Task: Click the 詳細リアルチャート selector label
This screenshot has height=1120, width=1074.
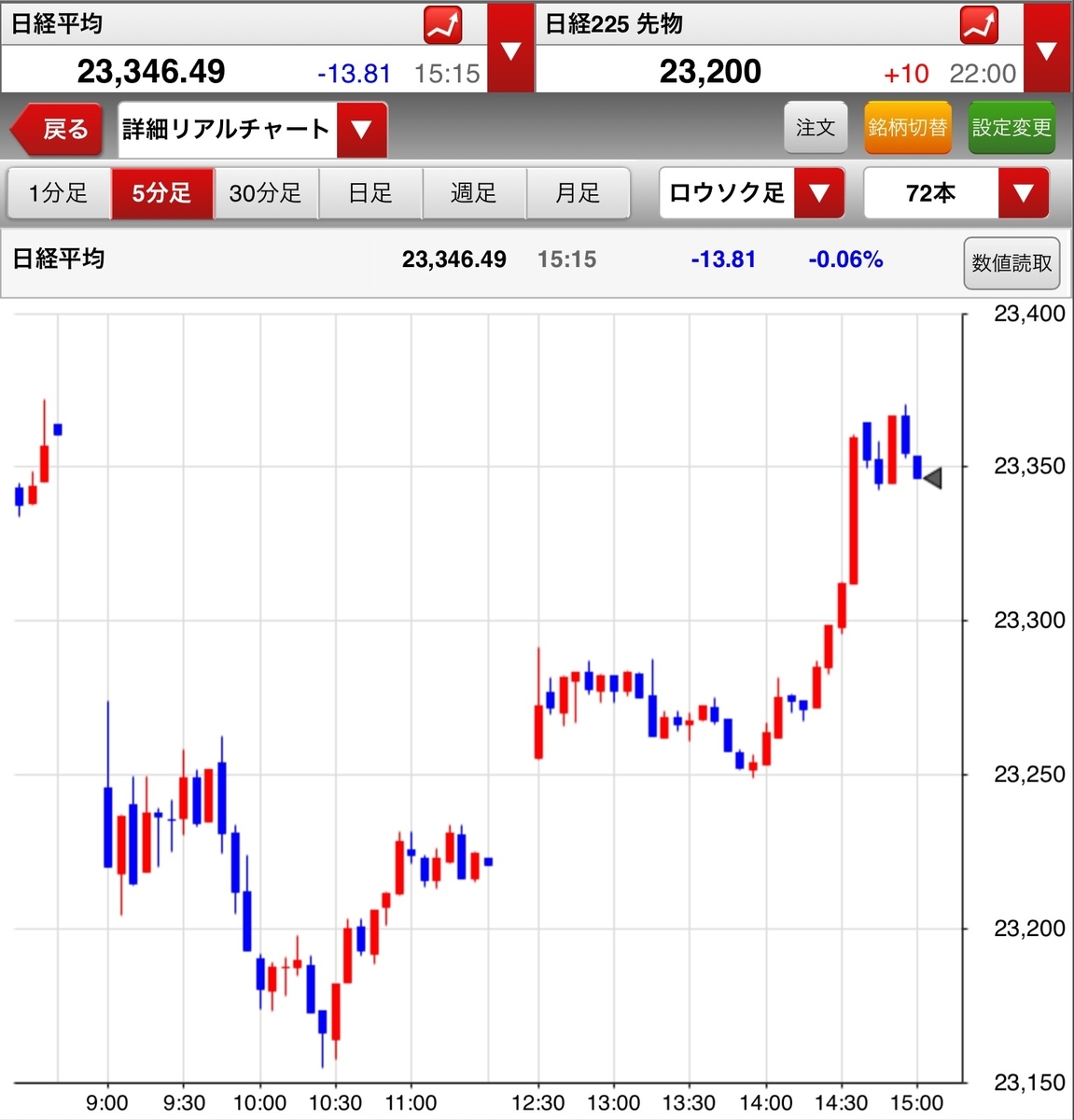Action: point(227,129)
